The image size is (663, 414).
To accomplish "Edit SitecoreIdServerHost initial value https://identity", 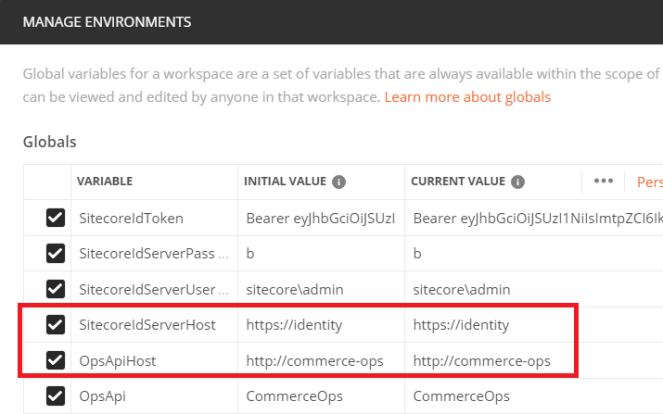I will [x=321, y=325].
